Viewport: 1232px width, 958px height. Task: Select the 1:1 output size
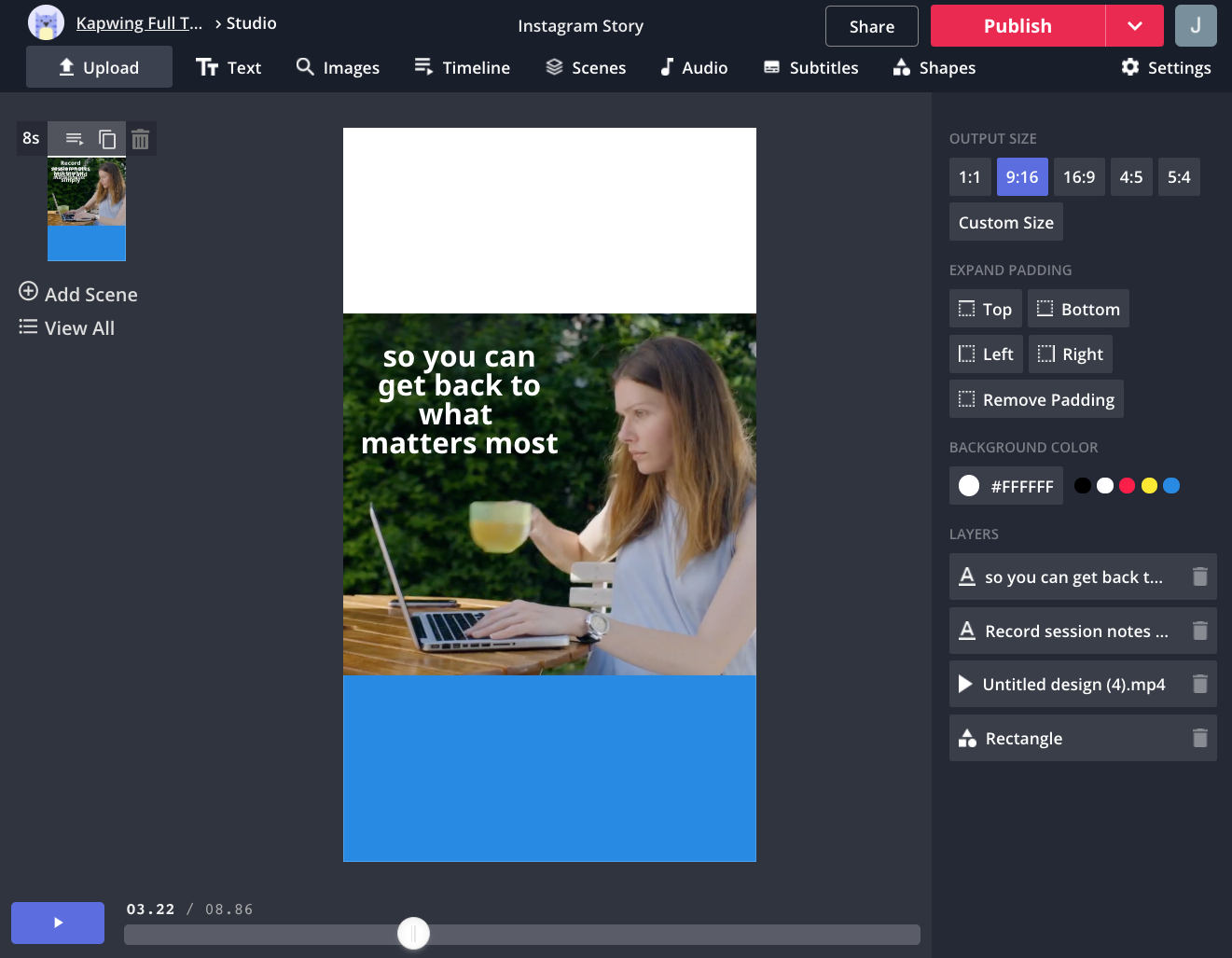pos(969,177)
